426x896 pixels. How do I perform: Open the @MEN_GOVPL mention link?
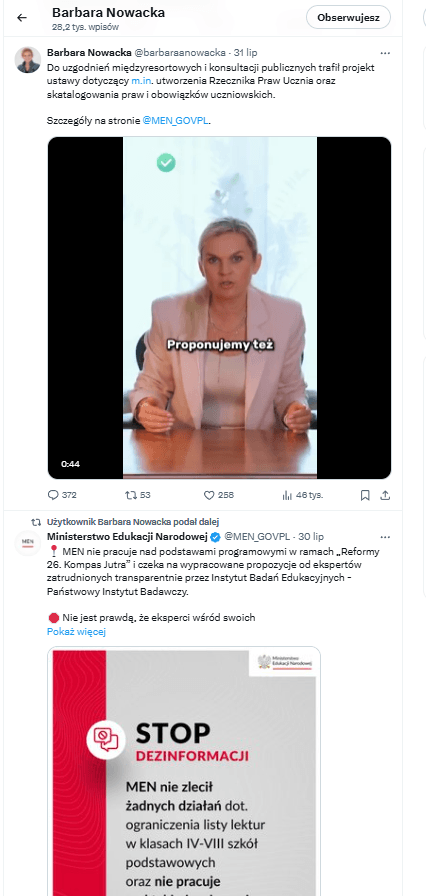[175, 121]
